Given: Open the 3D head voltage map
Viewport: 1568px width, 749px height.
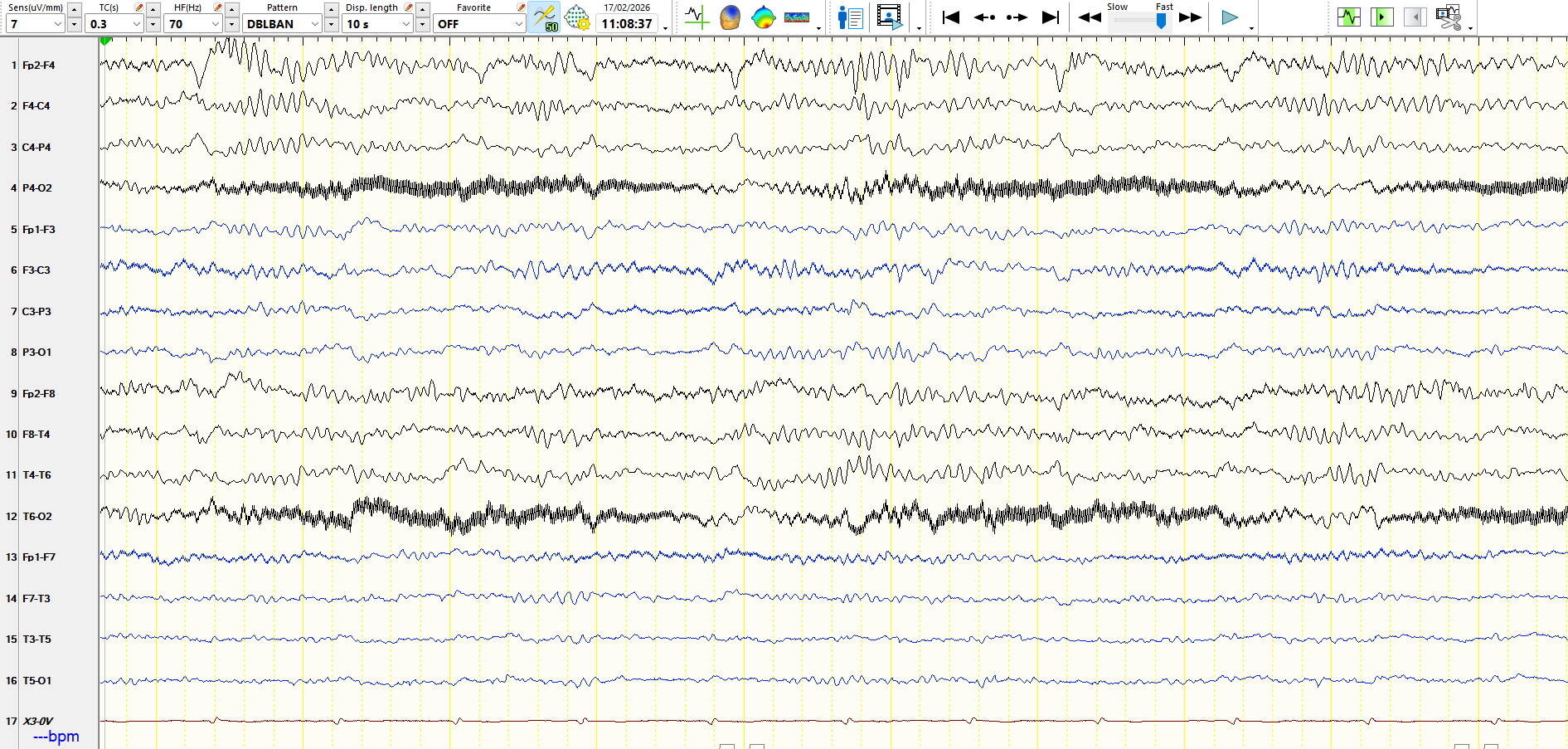Looking at the screenshot, I should [x=730, y=17].
